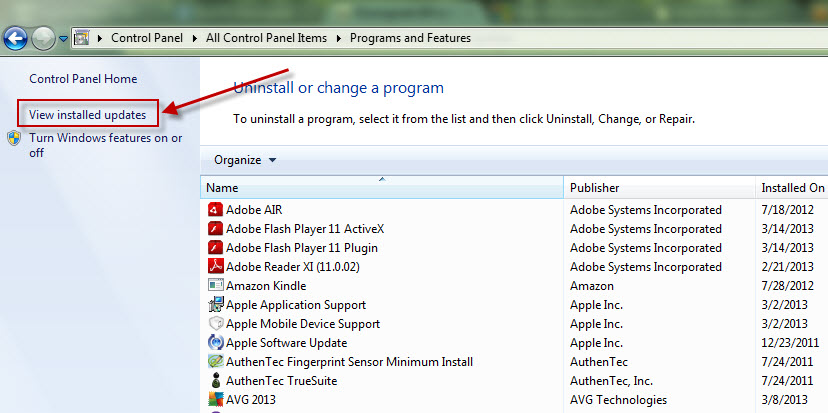Click the shield icon beside Windows features
Viewport: 828px width, 413px height.
[14, 138]
